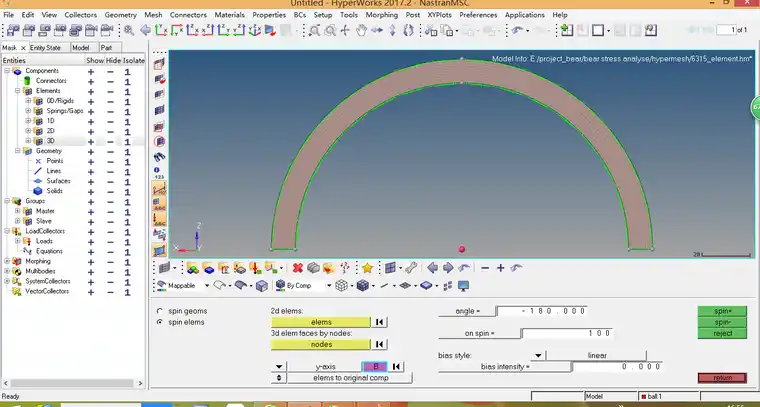Click the previous view arrow icon
The image size is (760, 407).
pyautogui.click(x=145, y=31)
